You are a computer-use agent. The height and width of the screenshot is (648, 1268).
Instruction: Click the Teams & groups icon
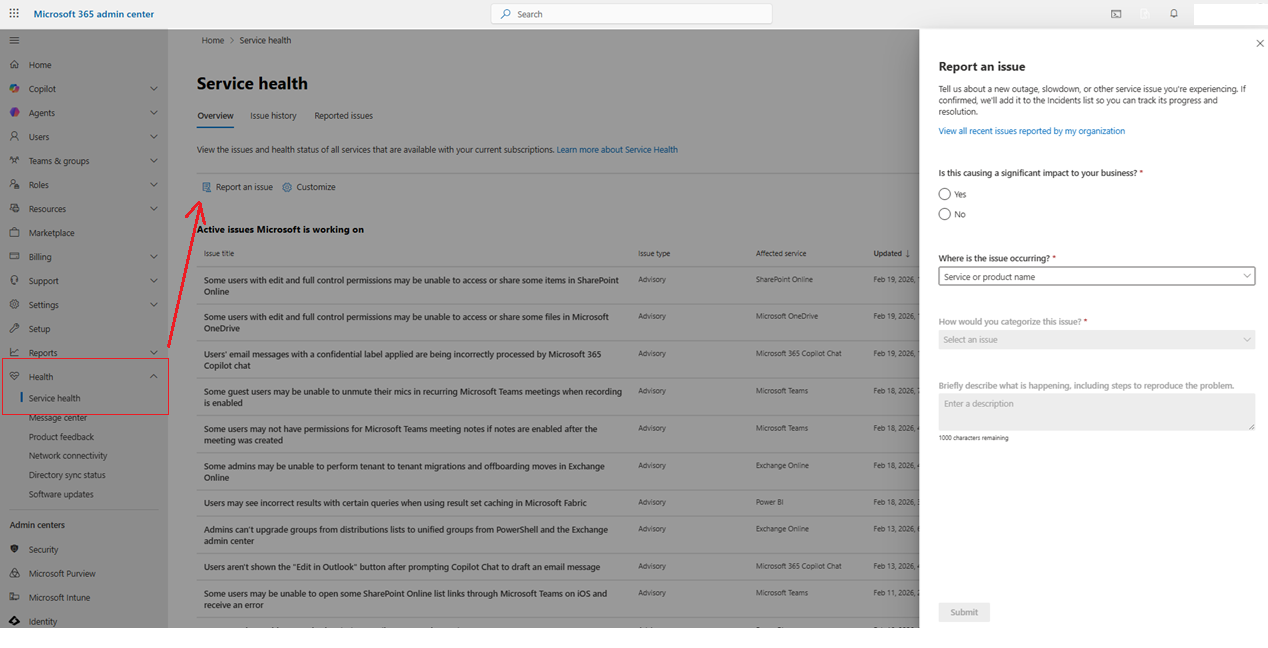14,161
